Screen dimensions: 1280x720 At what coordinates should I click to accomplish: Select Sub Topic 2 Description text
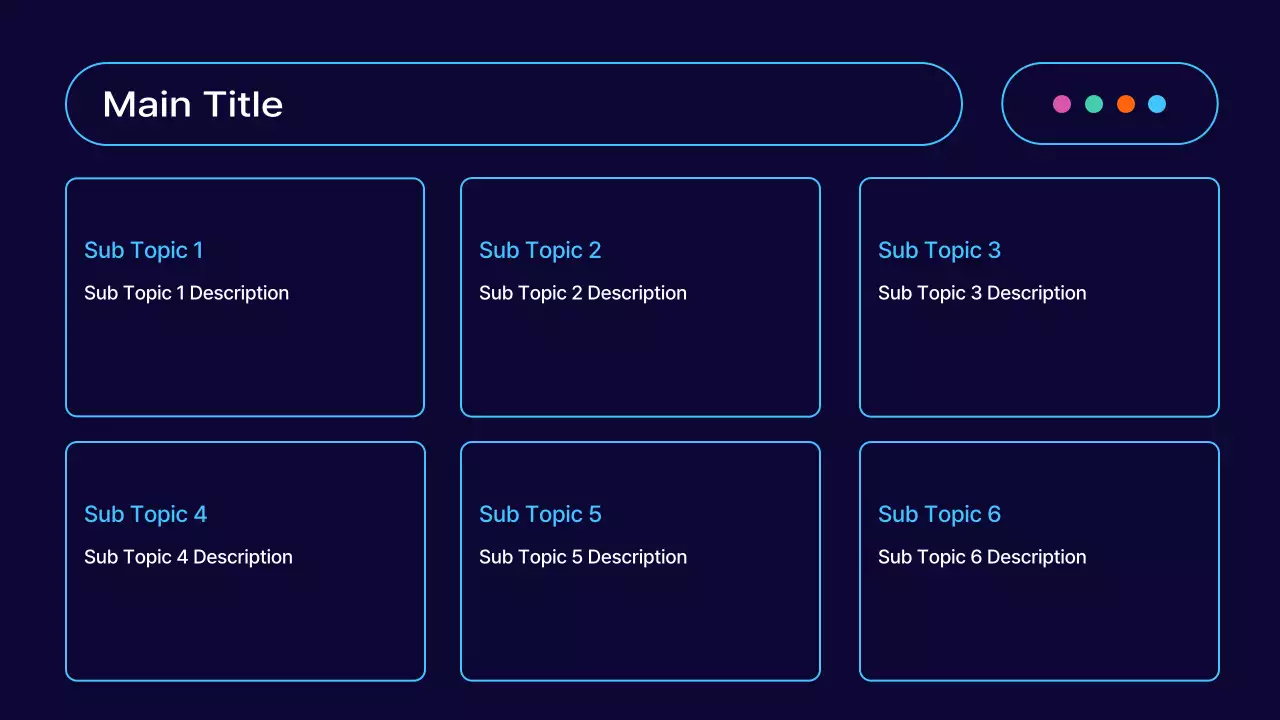(x=583, y=293)
